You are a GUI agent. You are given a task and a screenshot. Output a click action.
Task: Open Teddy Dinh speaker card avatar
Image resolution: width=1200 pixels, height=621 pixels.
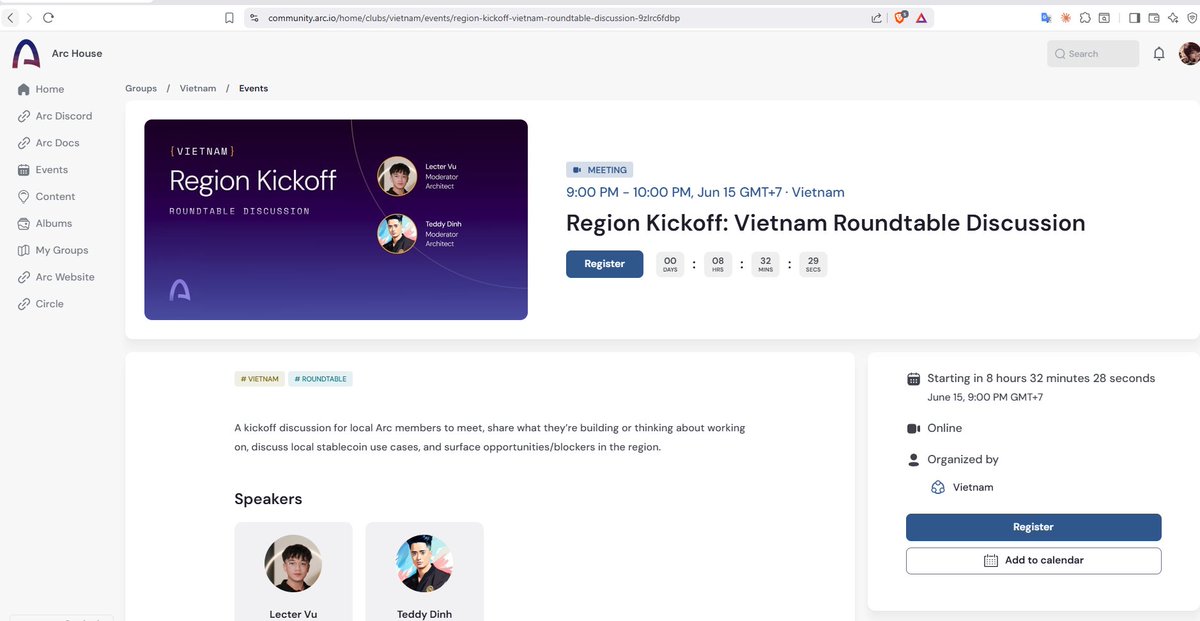point(424,563)
